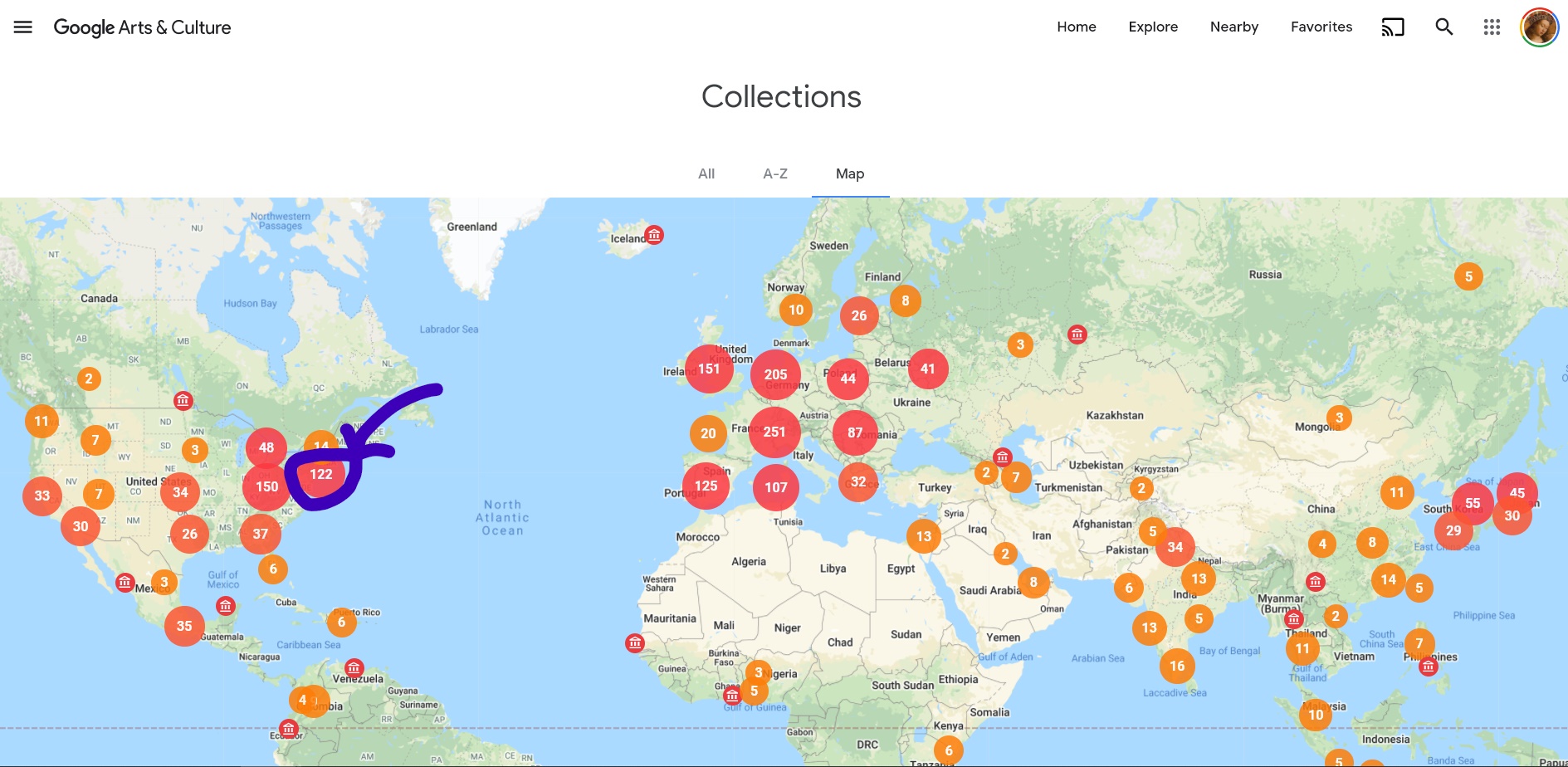Image resolution: width=1568 pixels, height=767 pixels.
Task: Click the museum pin in Iceland
Action: click(x=655, y=235)
